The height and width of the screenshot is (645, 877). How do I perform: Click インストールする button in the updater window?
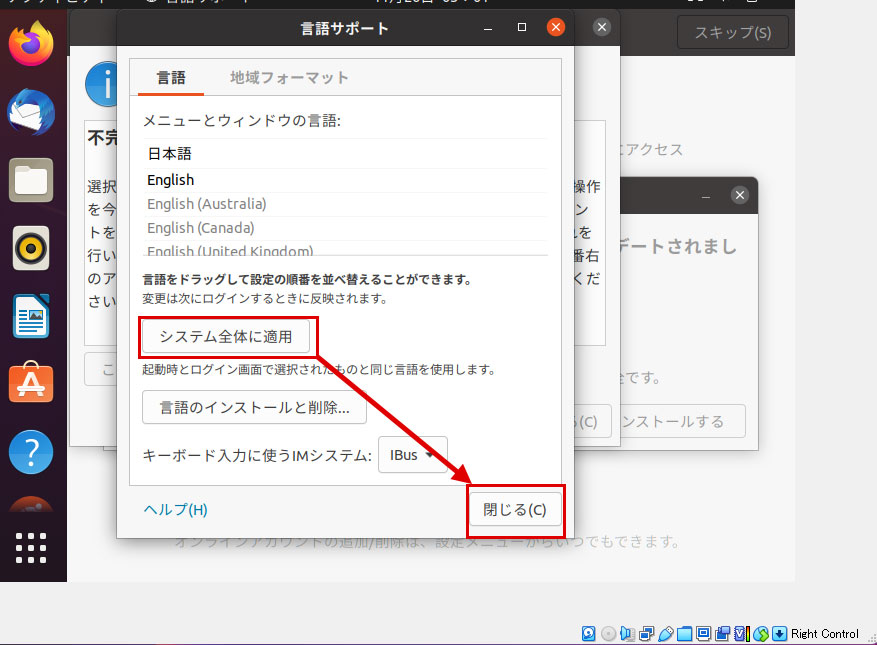point(683,421)
